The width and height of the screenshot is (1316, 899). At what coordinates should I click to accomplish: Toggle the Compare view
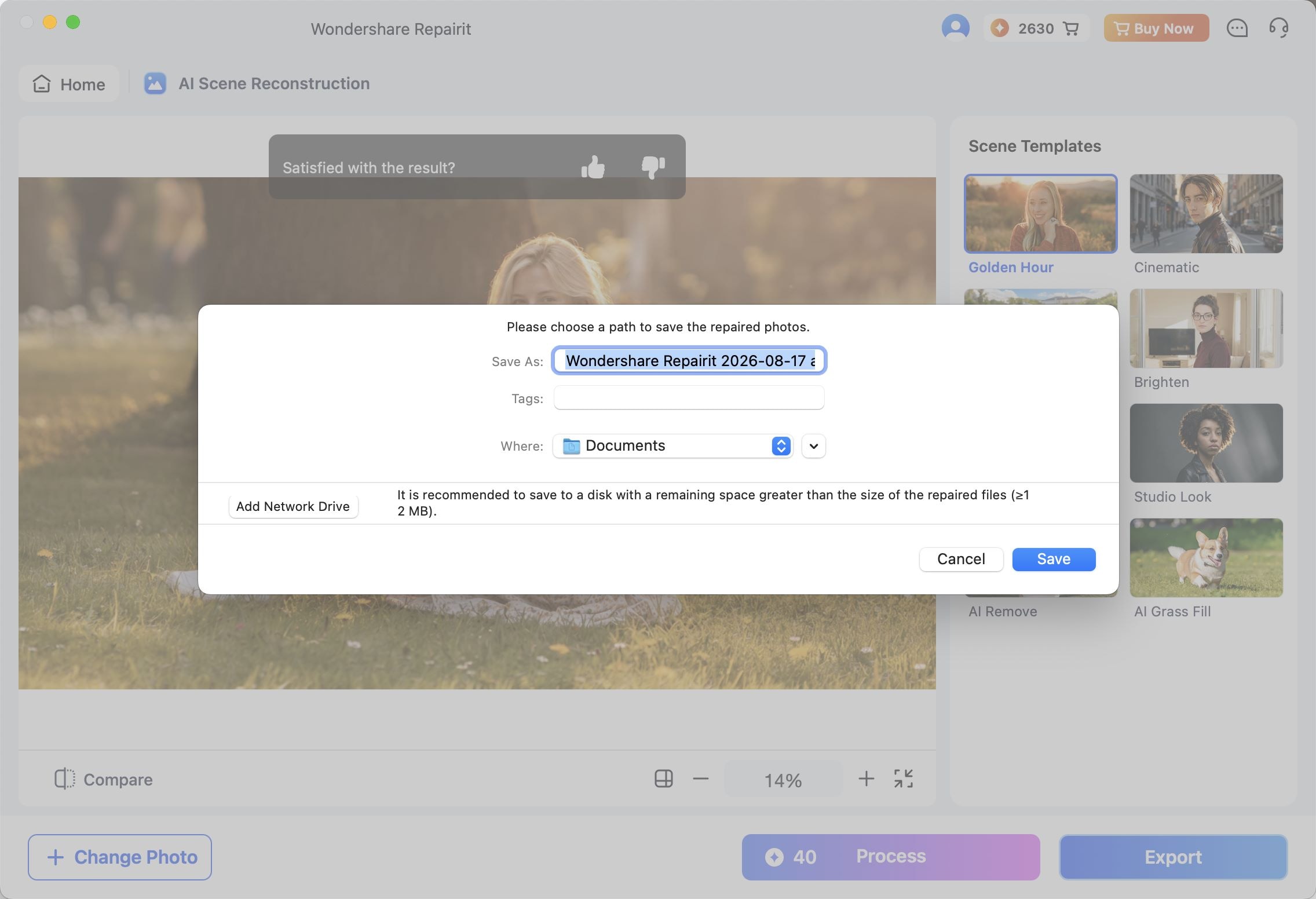(103, 779)
